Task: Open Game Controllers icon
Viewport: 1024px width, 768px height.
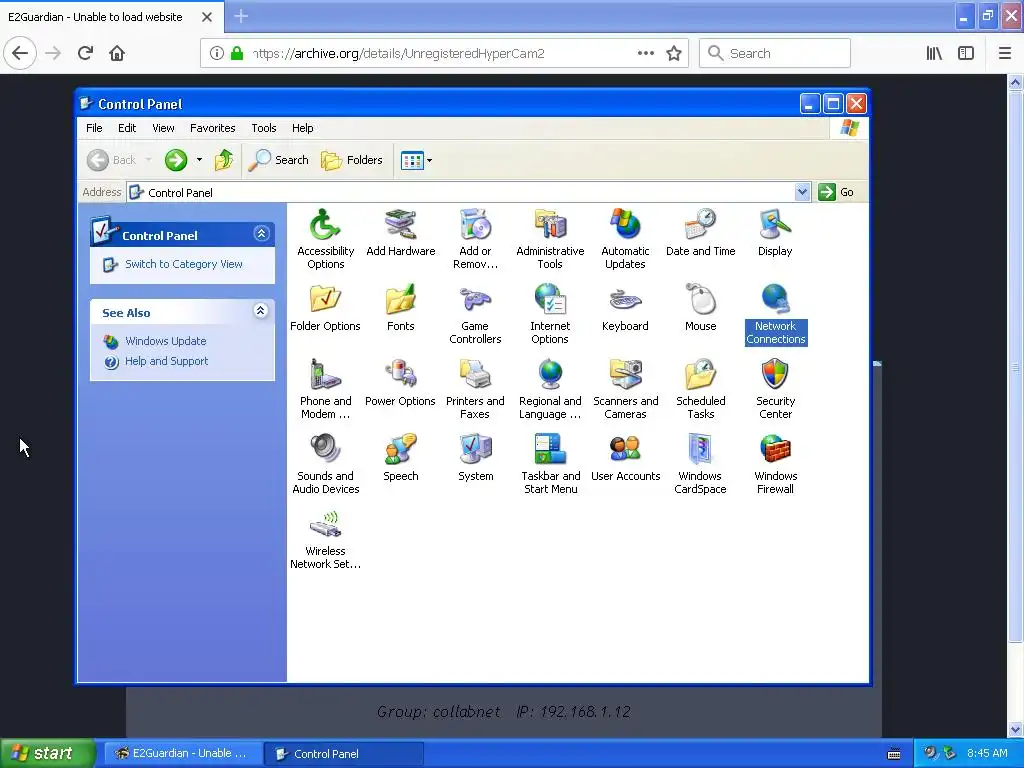Action: click(475, 314)
